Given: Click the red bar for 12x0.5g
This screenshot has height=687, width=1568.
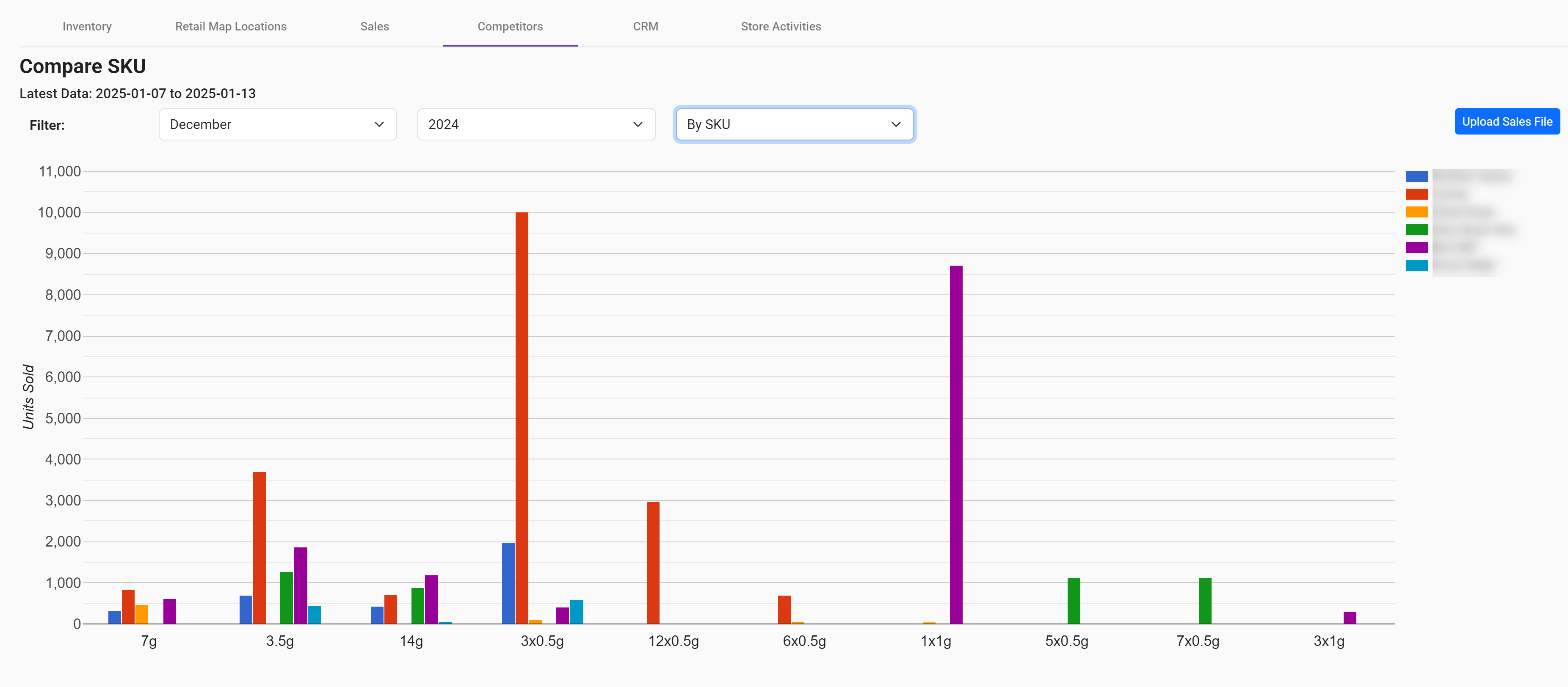Looking at the screenshot, I should (x=652, y=562).
